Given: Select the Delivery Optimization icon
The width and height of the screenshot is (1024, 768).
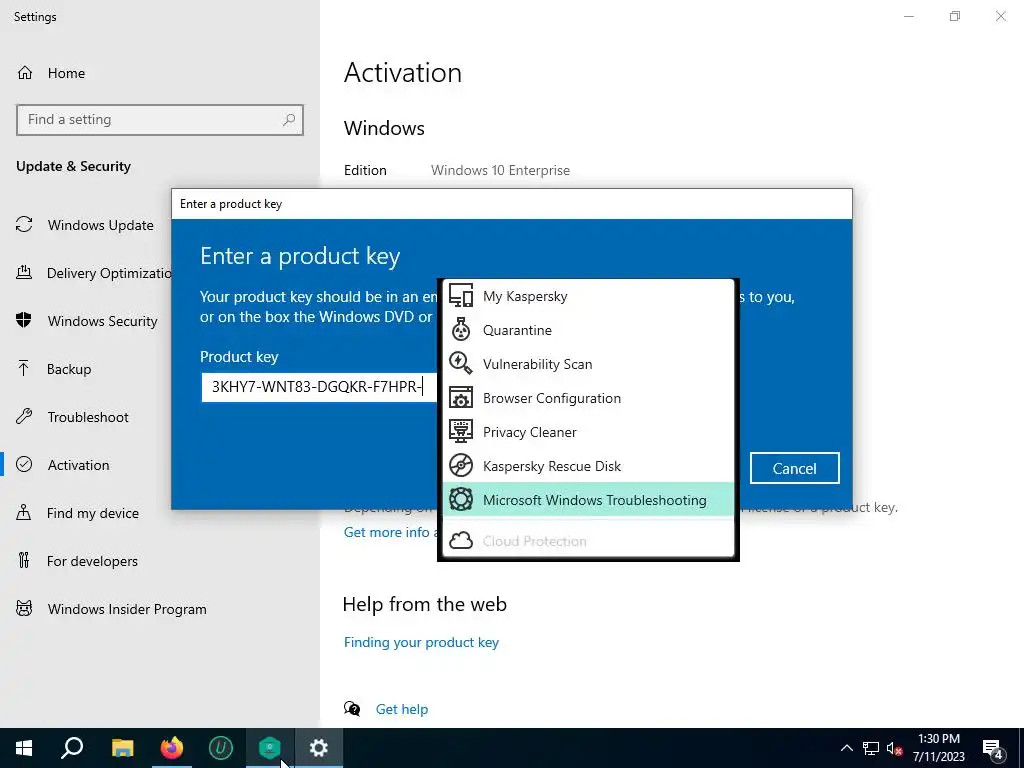Looking at the screenshot, I should click(24, 272).
